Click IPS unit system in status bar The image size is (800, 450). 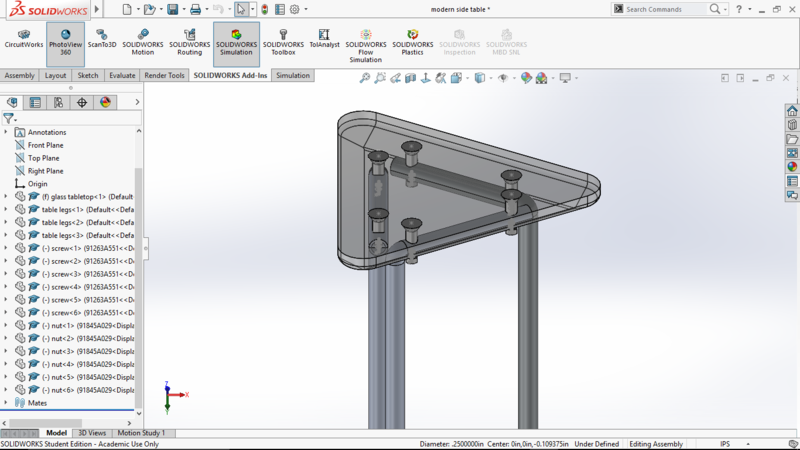[x=724, y=444]
